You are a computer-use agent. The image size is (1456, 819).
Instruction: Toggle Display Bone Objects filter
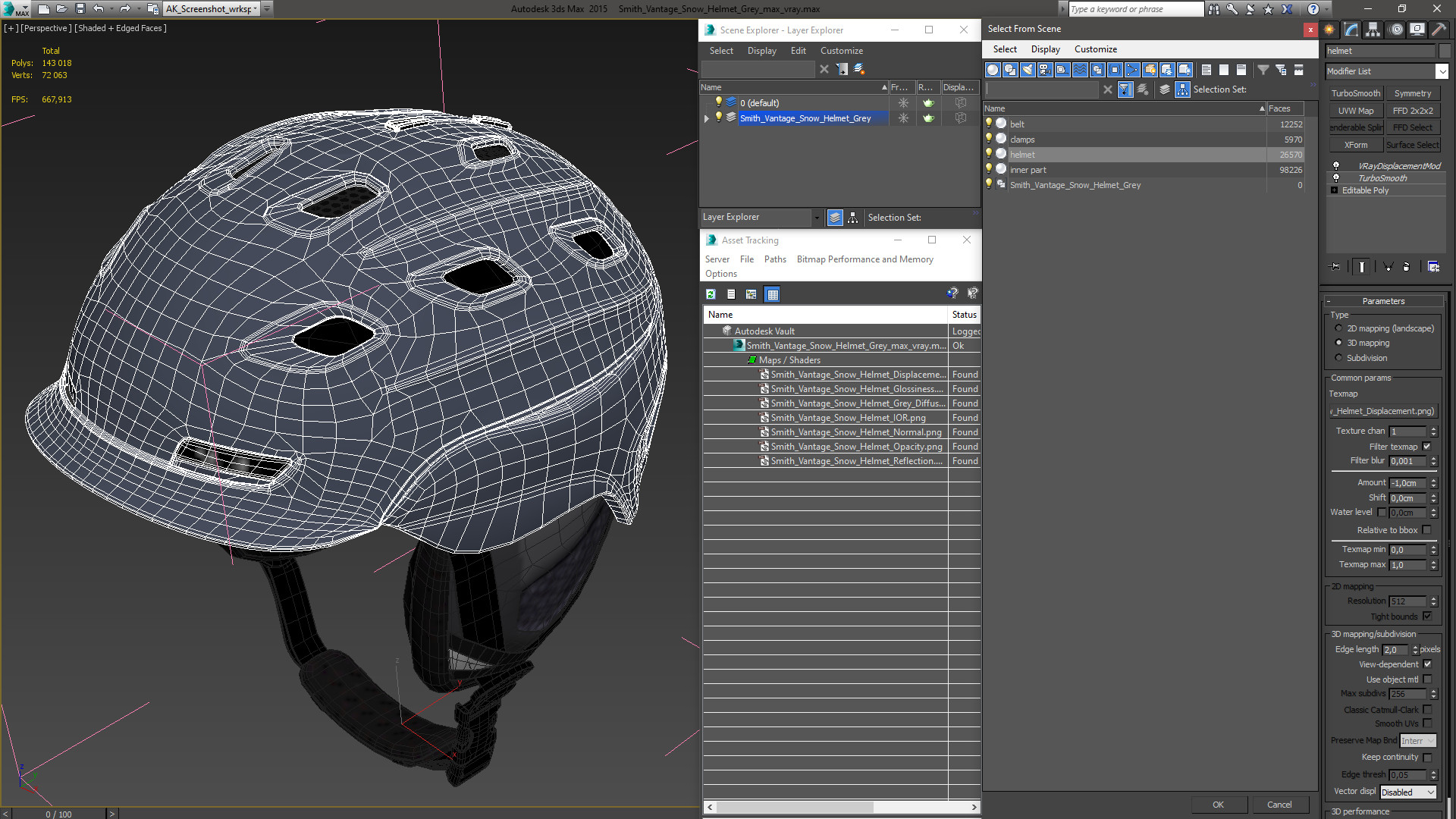[x=1132, y=70]
